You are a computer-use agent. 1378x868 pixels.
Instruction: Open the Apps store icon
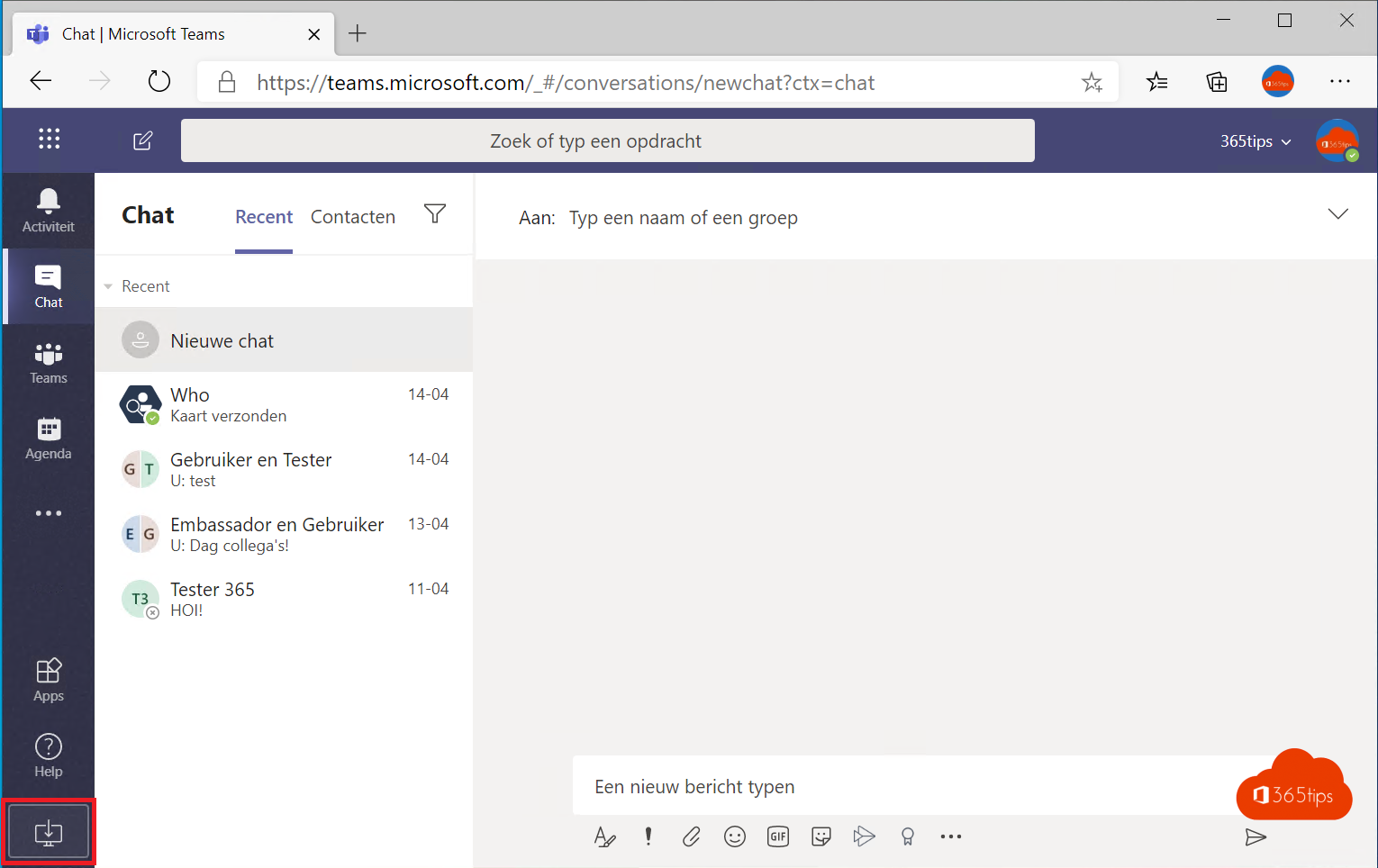tap(49, 680)
